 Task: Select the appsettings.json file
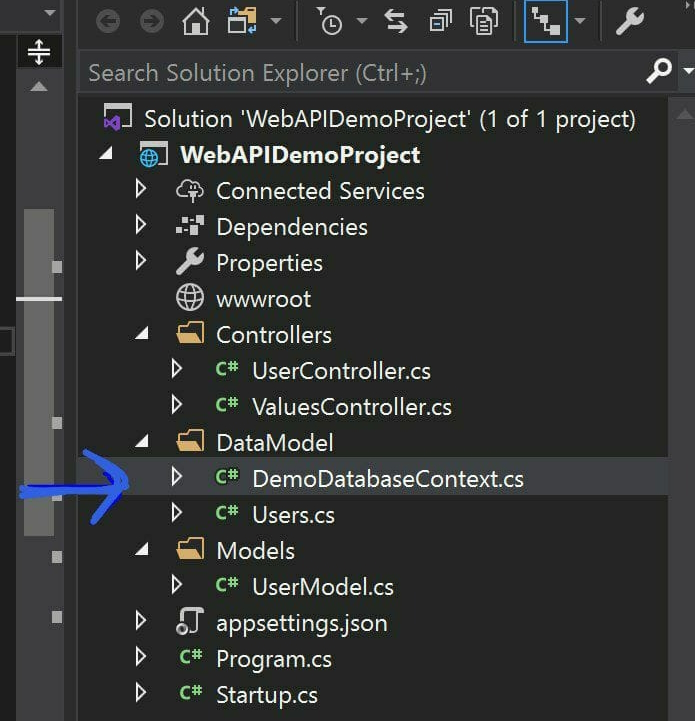click(302, 623)
